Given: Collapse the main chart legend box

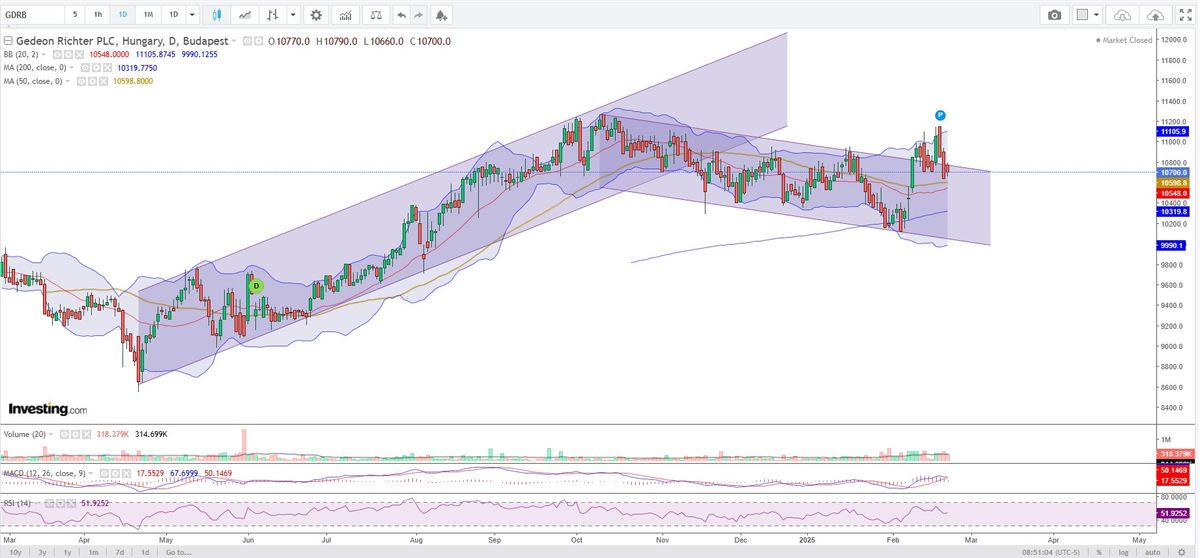Looking at the screenshot, I should (8, 41).
